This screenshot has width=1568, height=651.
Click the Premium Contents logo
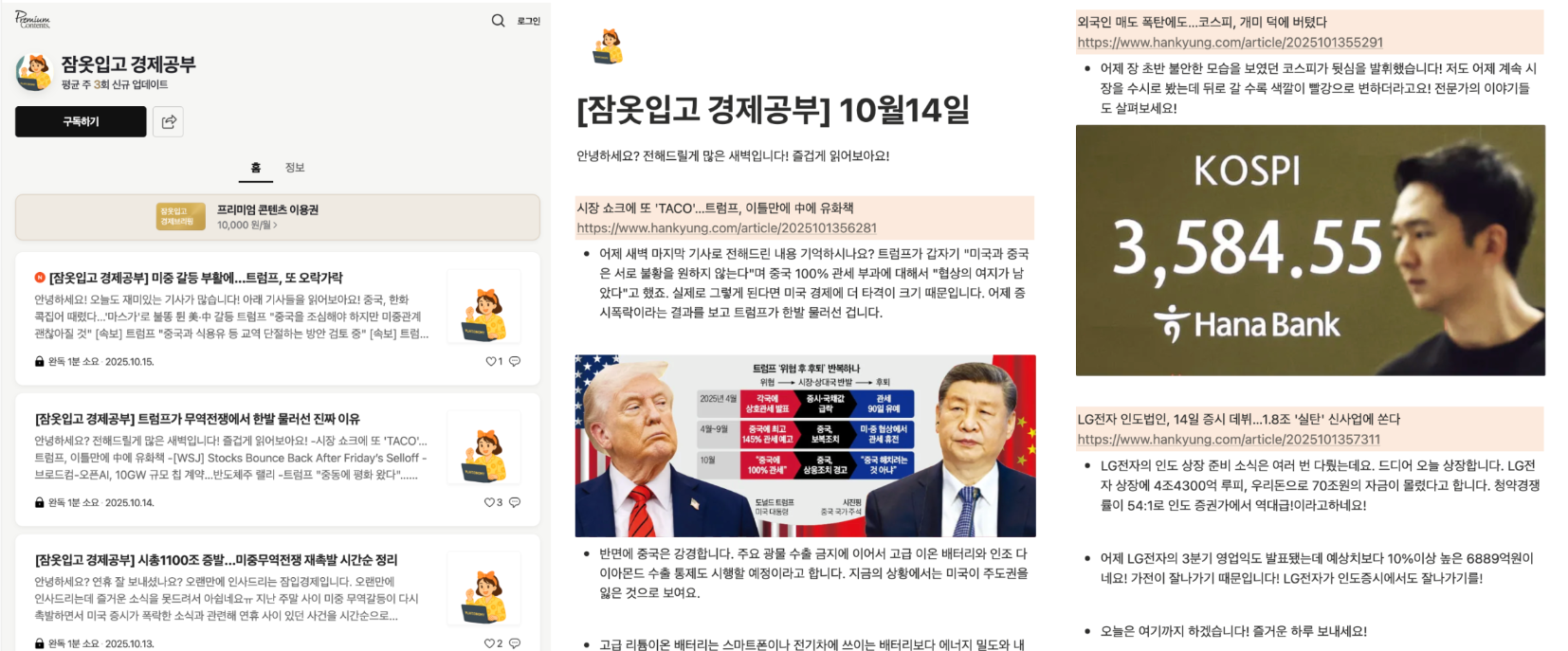point(32,20)
